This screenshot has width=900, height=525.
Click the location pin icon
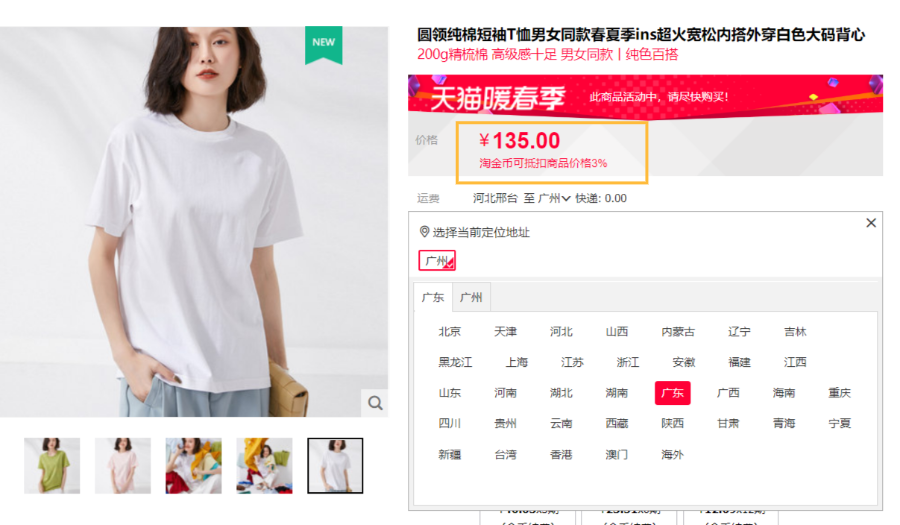point(424,232)
